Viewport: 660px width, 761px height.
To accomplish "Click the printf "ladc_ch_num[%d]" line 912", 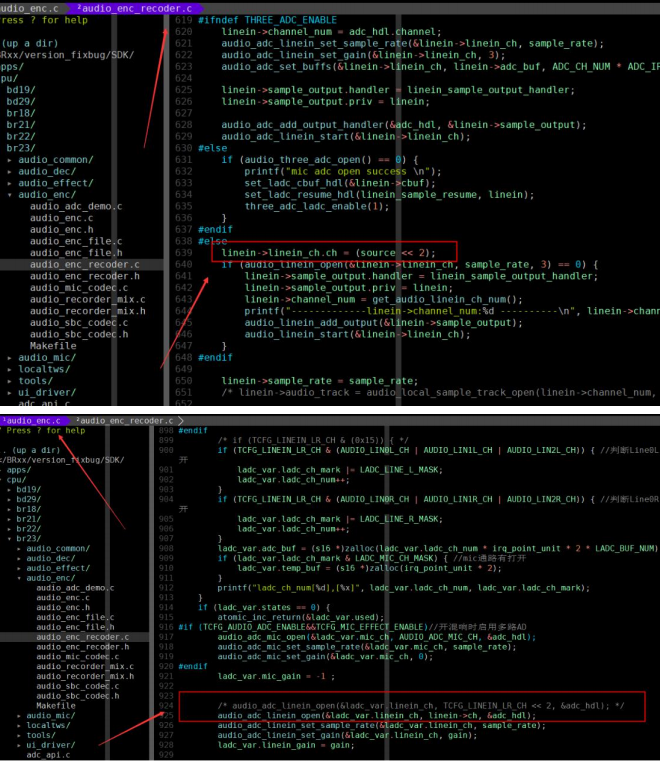I will pyautogui.click(x=404, y=588).
